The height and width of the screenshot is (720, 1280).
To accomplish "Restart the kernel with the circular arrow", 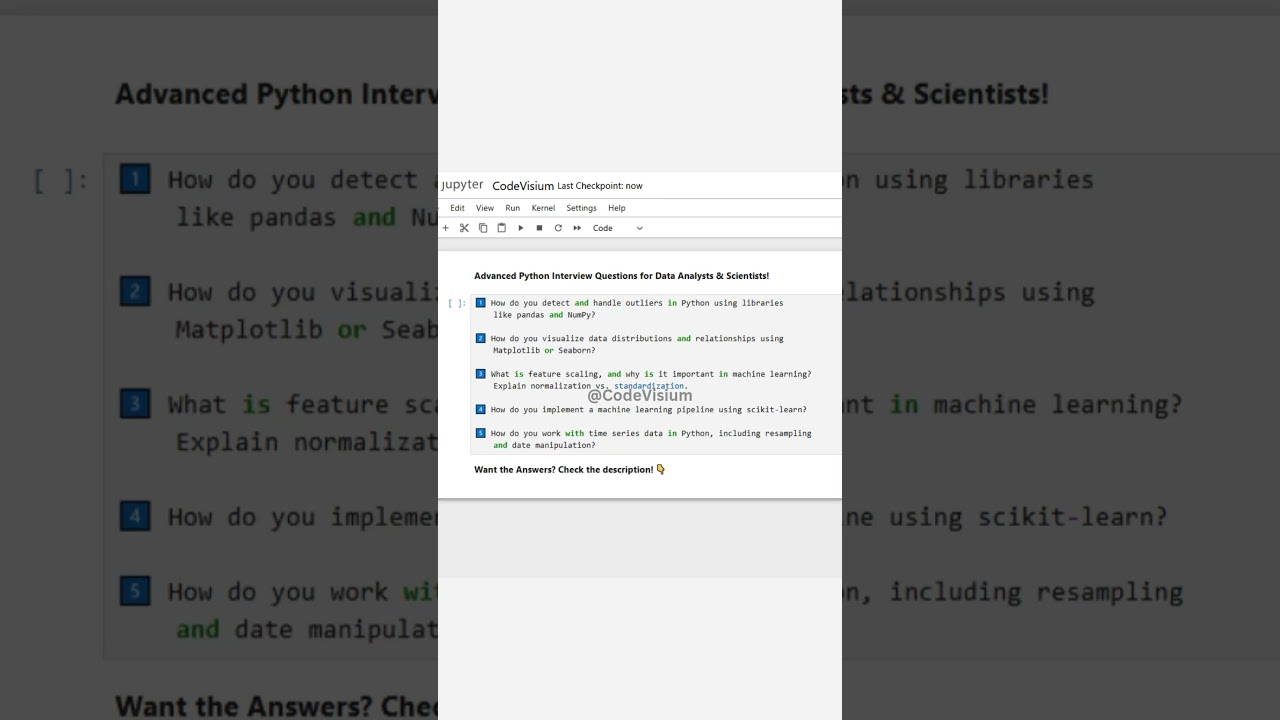I will point(558,228).
